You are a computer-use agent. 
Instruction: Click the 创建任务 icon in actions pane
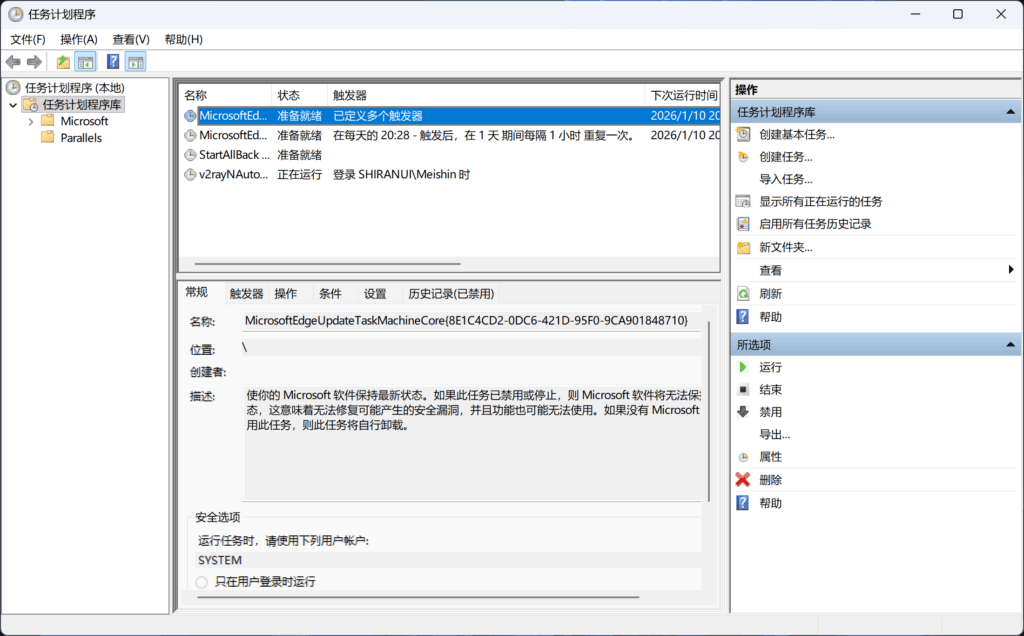742,156
